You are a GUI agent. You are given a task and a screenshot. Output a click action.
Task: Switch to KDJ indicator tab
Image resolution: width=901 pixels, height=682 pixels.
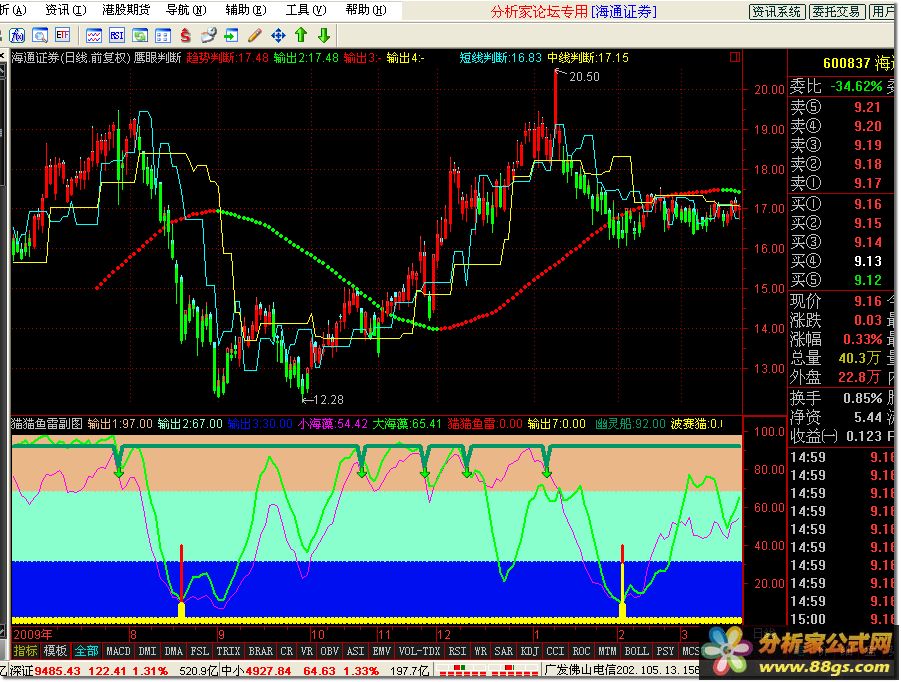click(529, 651)
